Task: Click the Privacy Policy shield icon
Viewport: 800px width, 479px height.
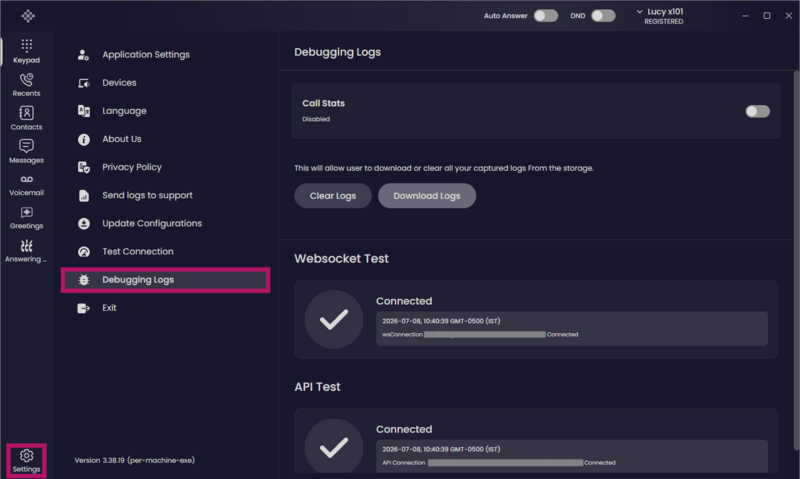Action: (x=84, y=167)
